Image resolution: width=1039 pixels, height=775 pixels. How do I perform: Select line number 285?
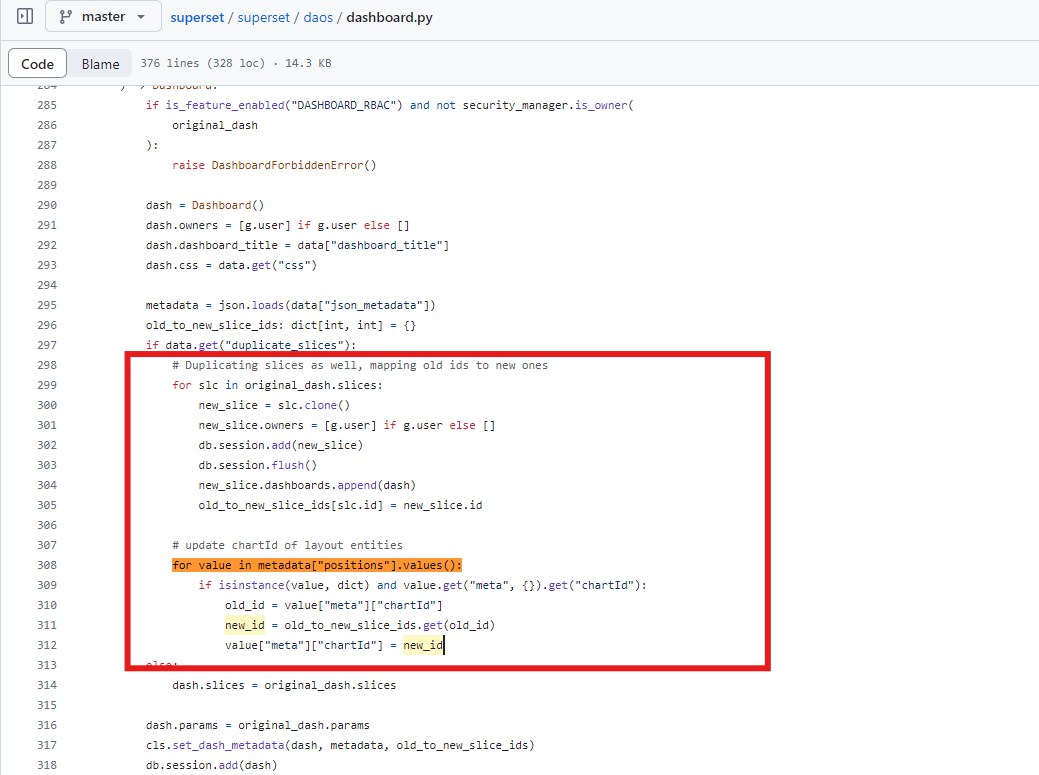[x=47, y=105]
